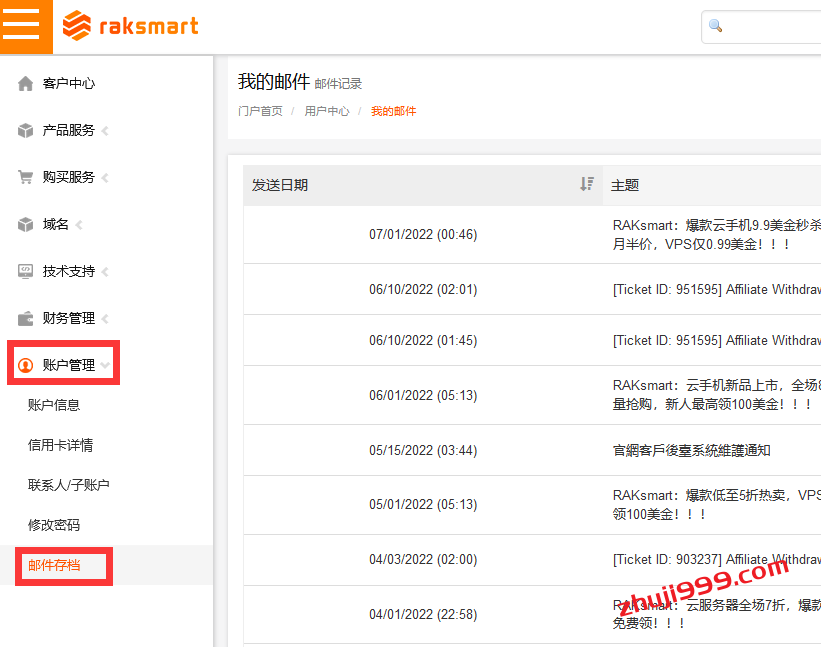Open the 产品服务 menu label

click(x=69, y=130)
